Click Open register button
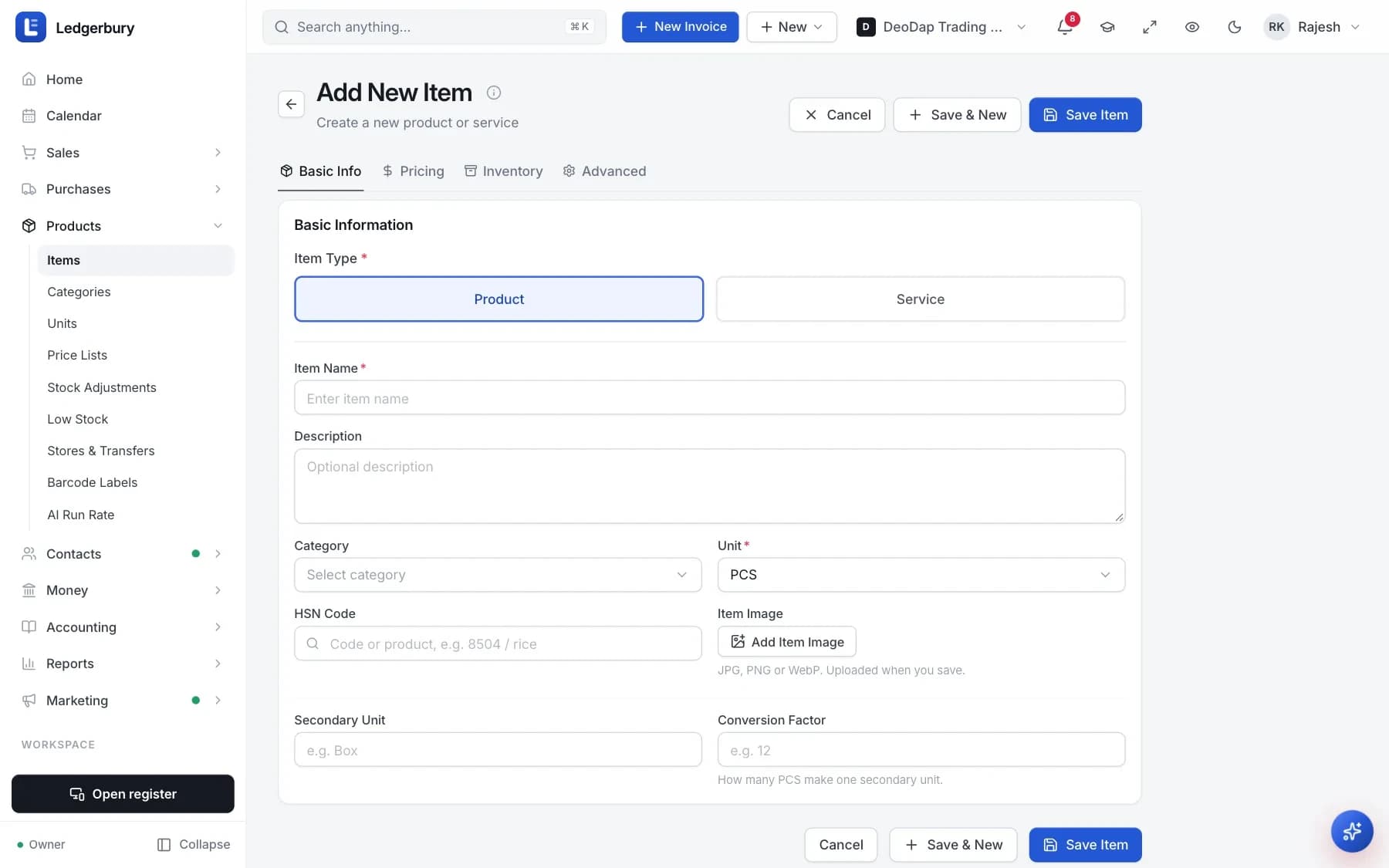 click(123, 794)
